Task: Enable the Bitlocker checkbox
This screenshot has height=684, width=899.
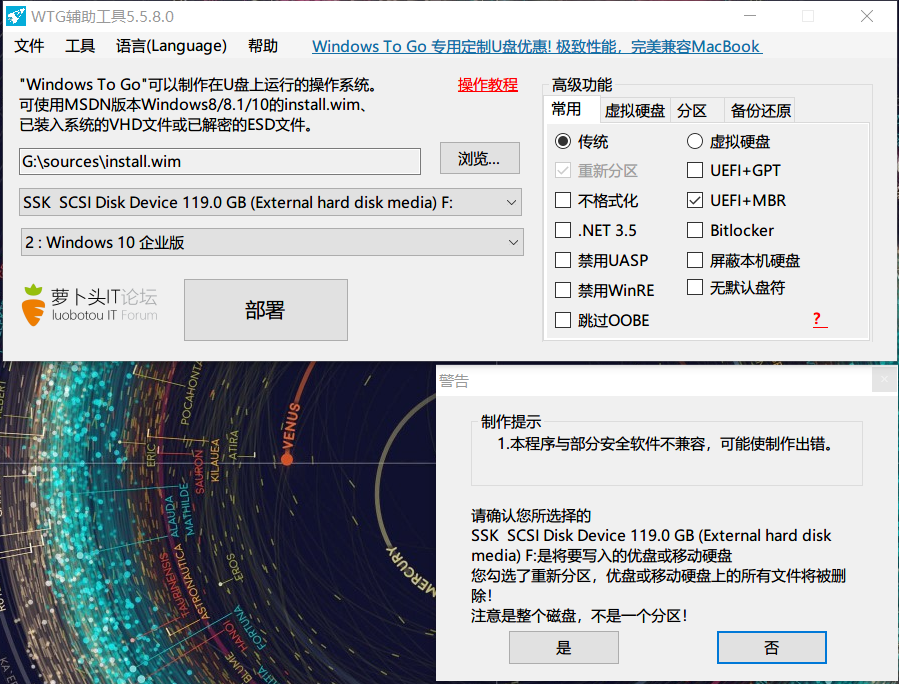Action: coord(695,230)
